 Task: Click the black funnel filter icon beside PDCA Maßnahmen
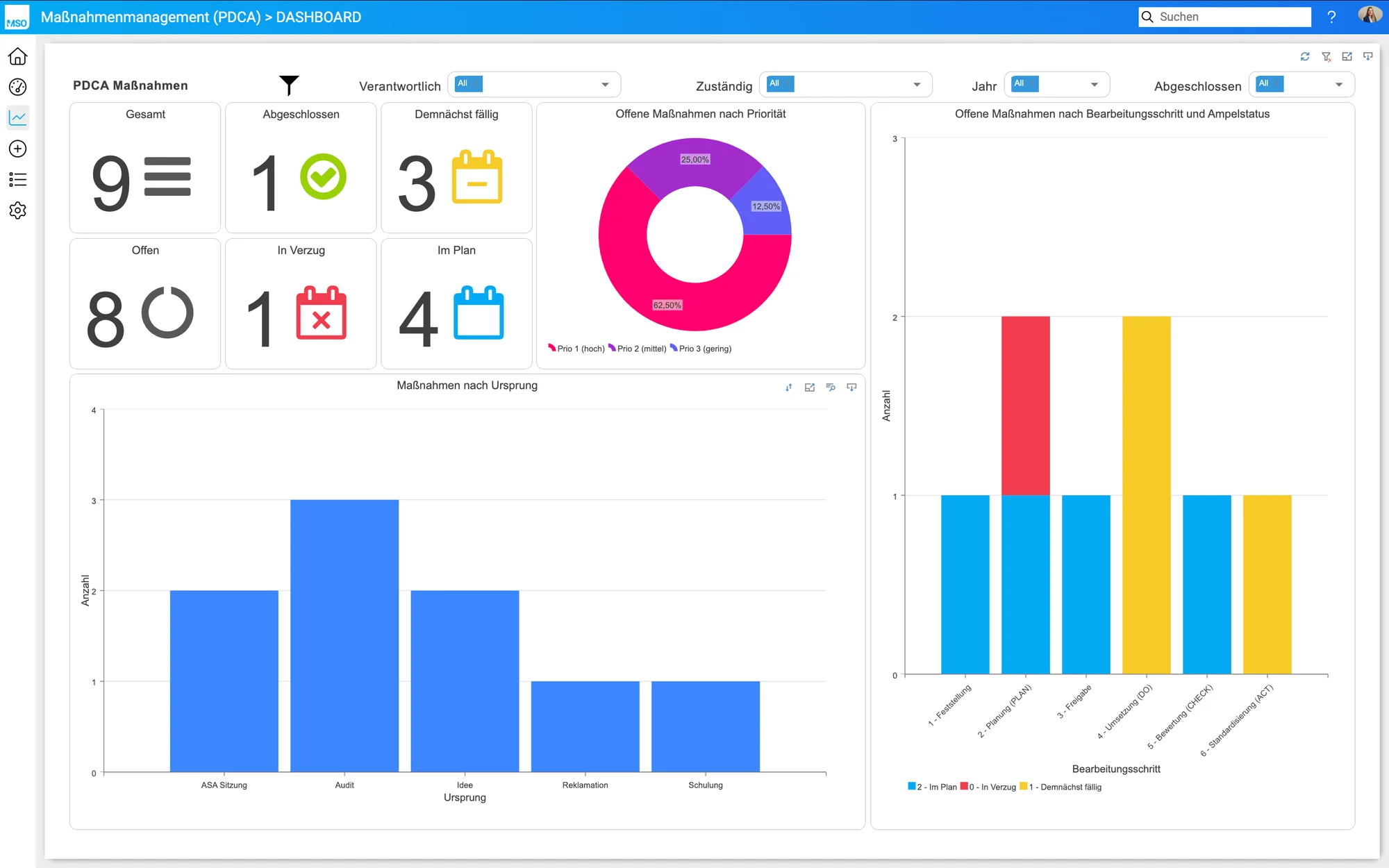click(x=289, y=85)
